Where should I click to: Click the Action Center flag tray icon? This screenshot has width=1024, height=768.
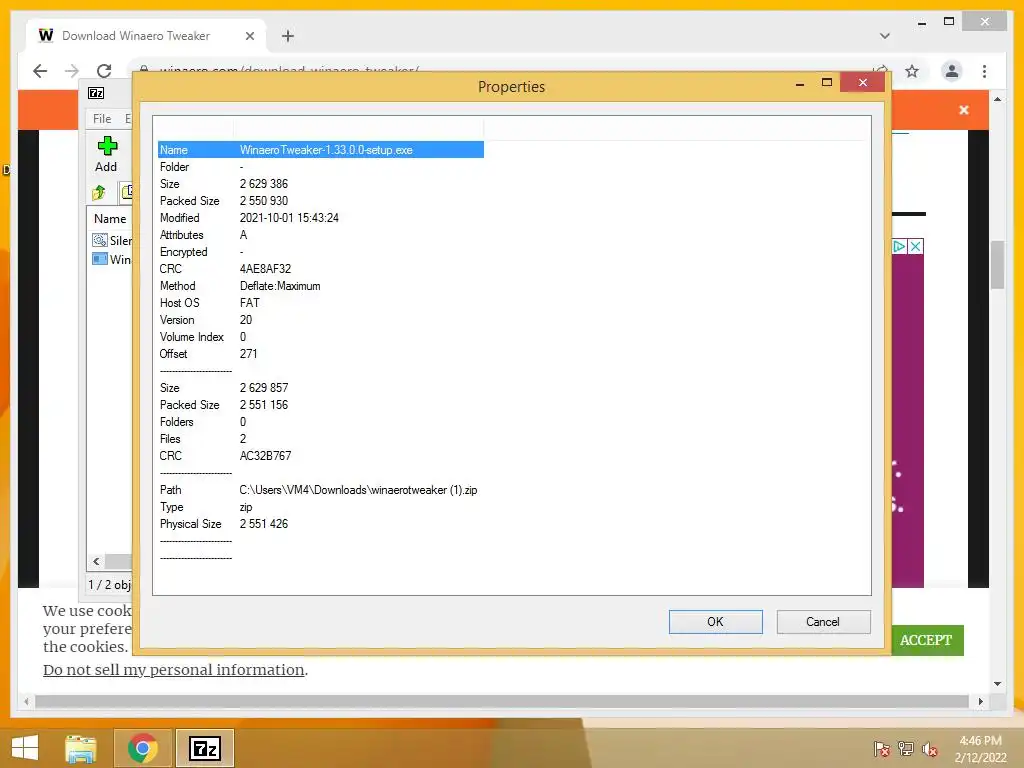pyautogui.click(x=882, y=749)
